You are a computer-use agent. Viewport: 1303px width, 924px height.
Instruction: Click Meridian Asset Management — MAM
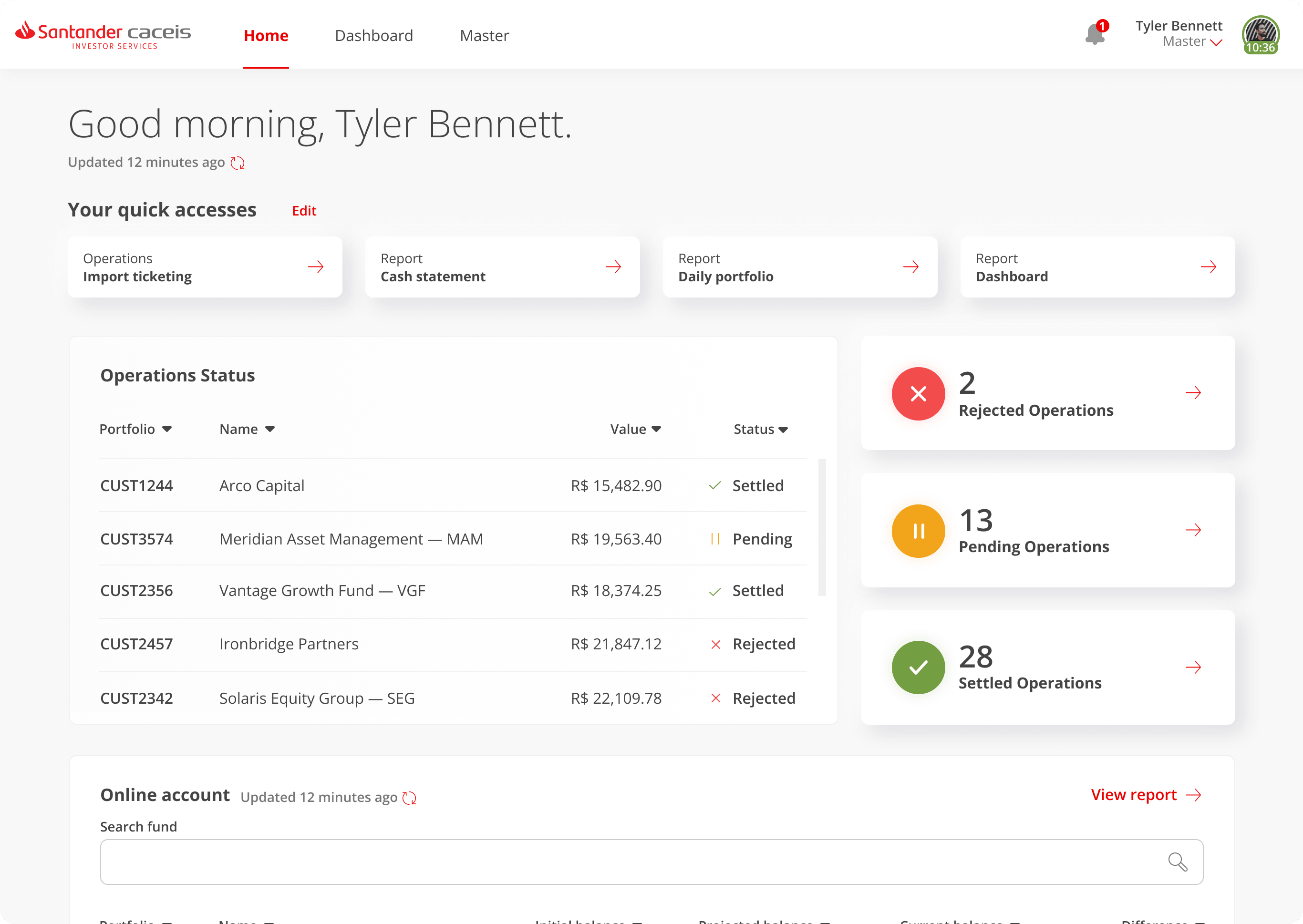point(351,539)
